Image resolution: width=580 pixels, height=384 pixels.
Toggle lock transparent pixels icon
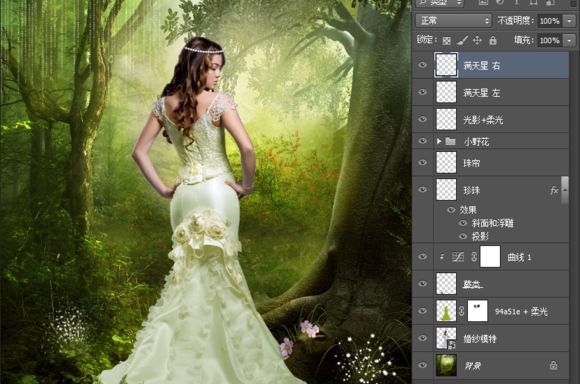tap(446, 40)
